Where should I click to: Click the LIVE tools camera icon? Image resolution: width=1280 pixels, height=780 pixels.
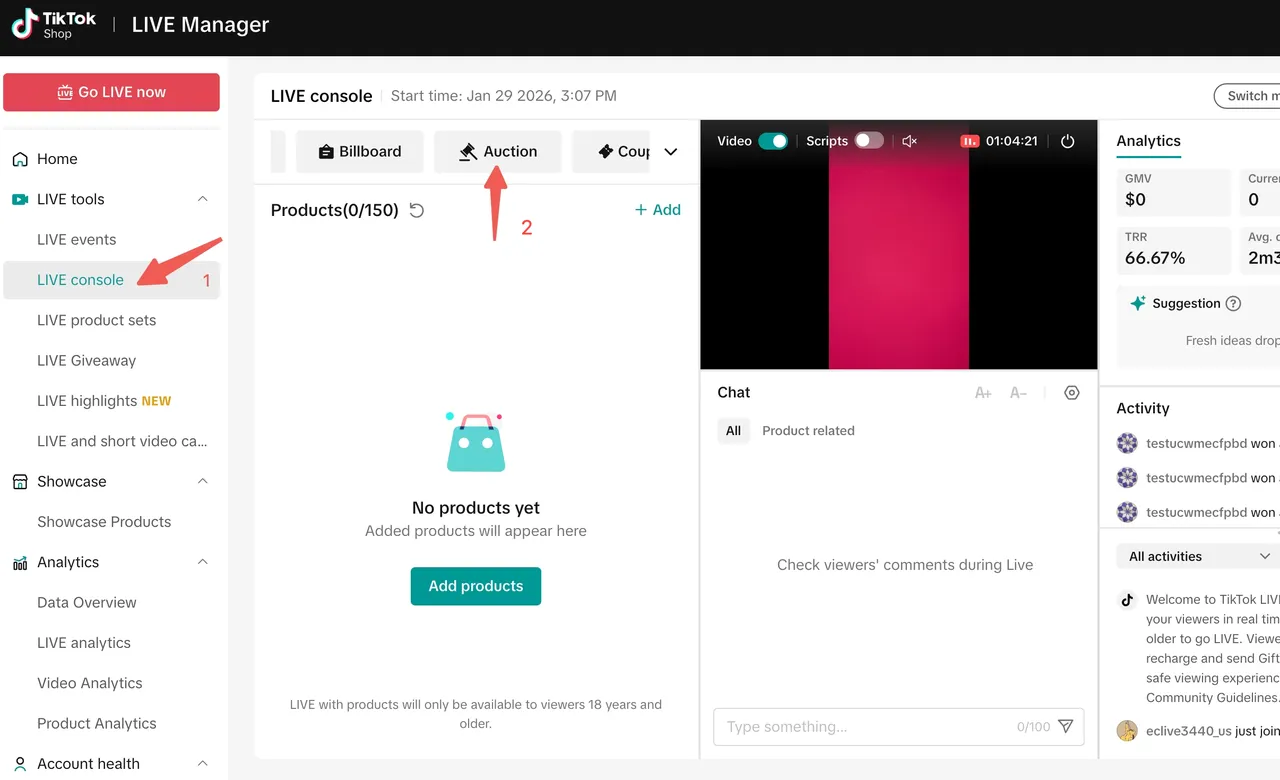point(20,199)
